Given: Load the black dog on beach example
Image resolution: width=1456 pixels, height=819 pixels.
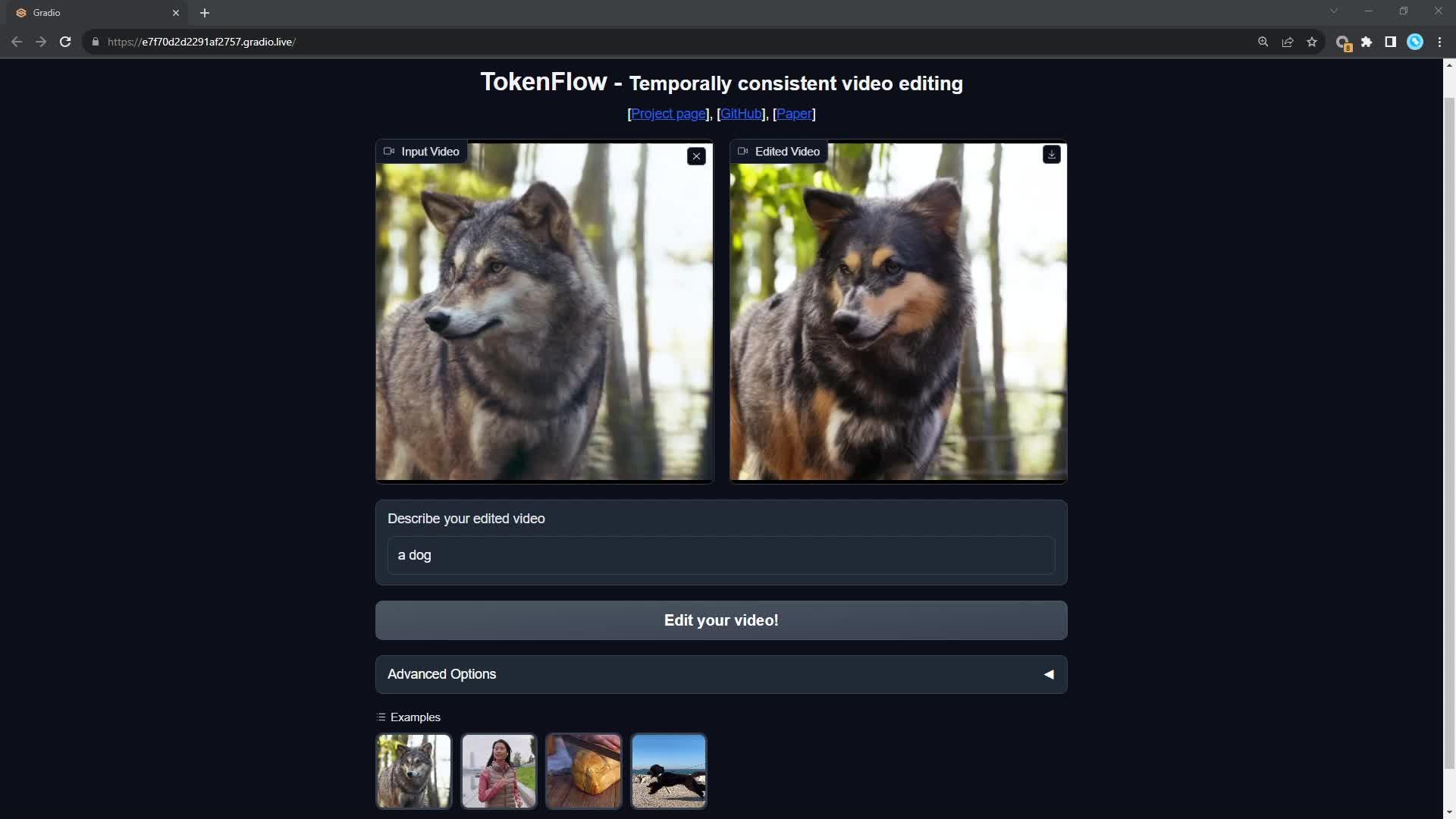Looking at the screenshot, I should pos(669,770).
